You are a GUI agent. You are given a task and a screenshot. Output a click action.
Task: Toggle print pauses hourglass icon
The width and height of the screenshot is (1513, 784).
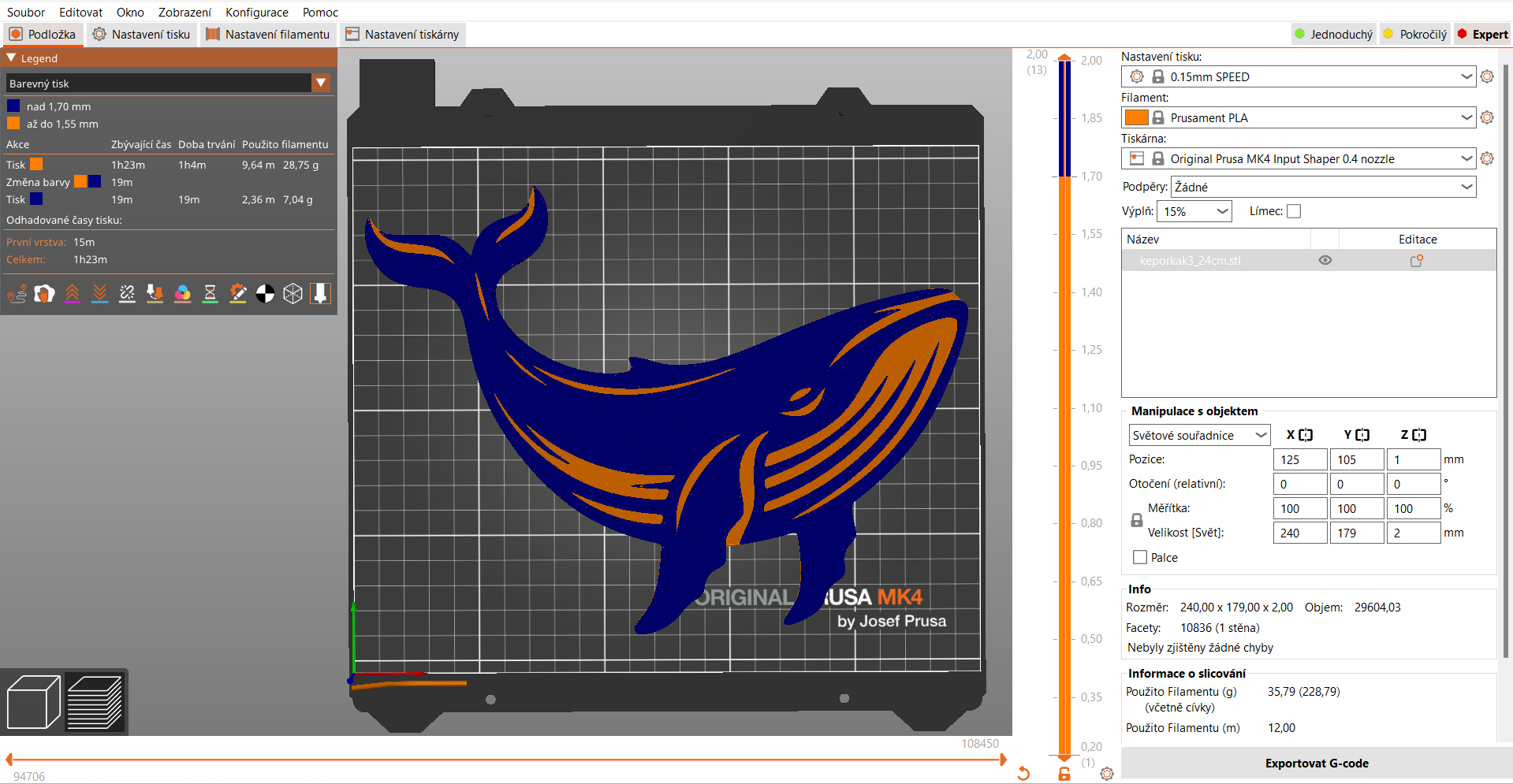pos(210,294)
